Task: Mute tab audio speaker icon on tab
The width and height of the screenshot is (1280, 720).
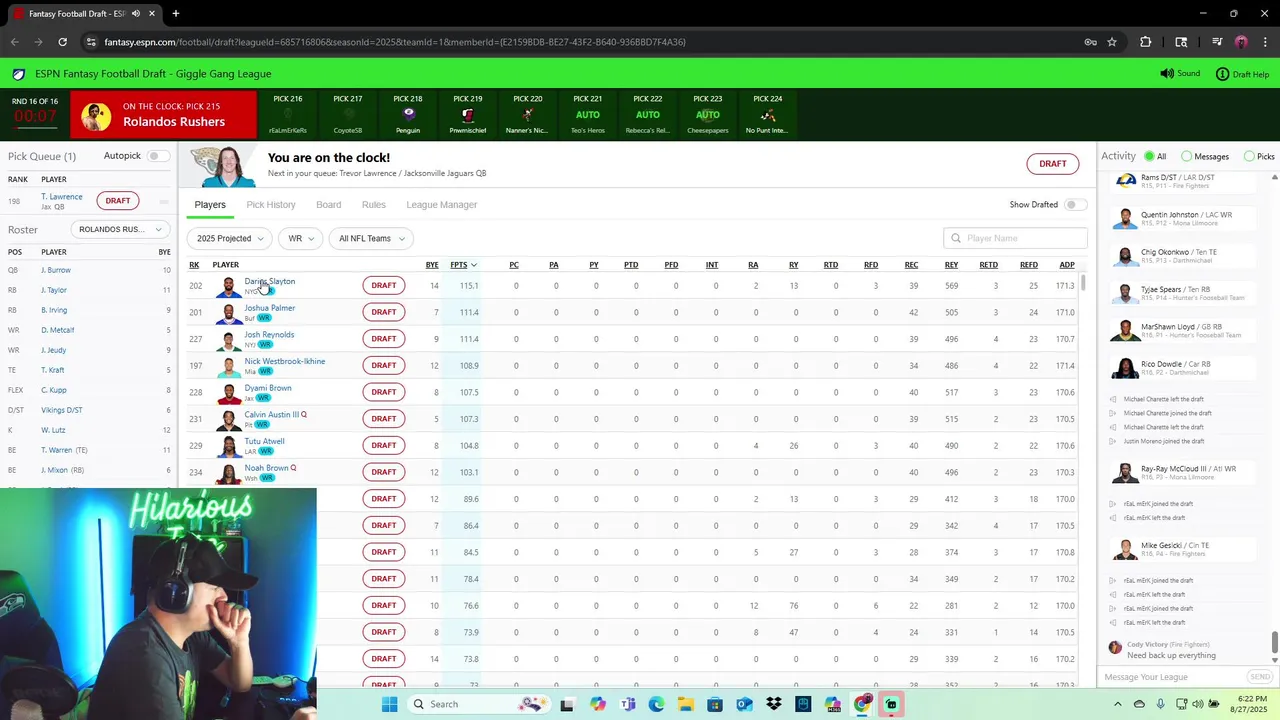Action: pyautogui.click(x=135, y=14)
